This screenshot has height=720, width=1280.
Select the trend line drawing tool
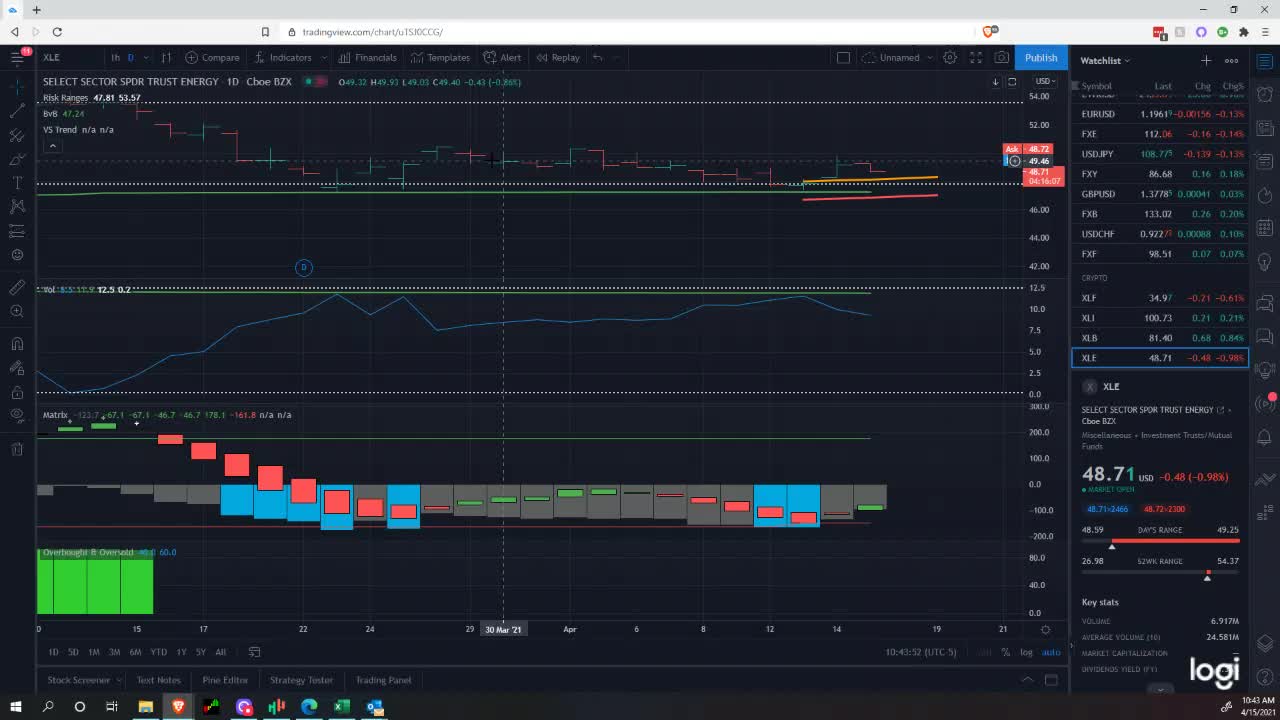pos(17,111)
